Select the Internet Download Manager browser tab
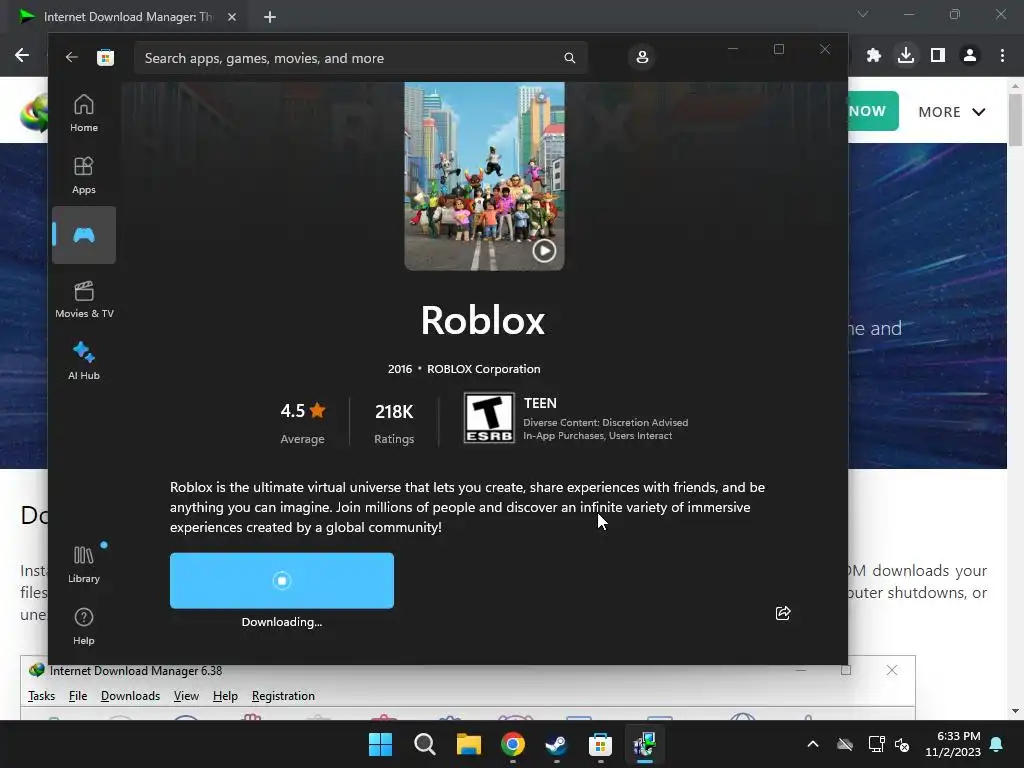The width and height of the screenshot is (1024, 768). pyautogui.click(x=127, y=17)
